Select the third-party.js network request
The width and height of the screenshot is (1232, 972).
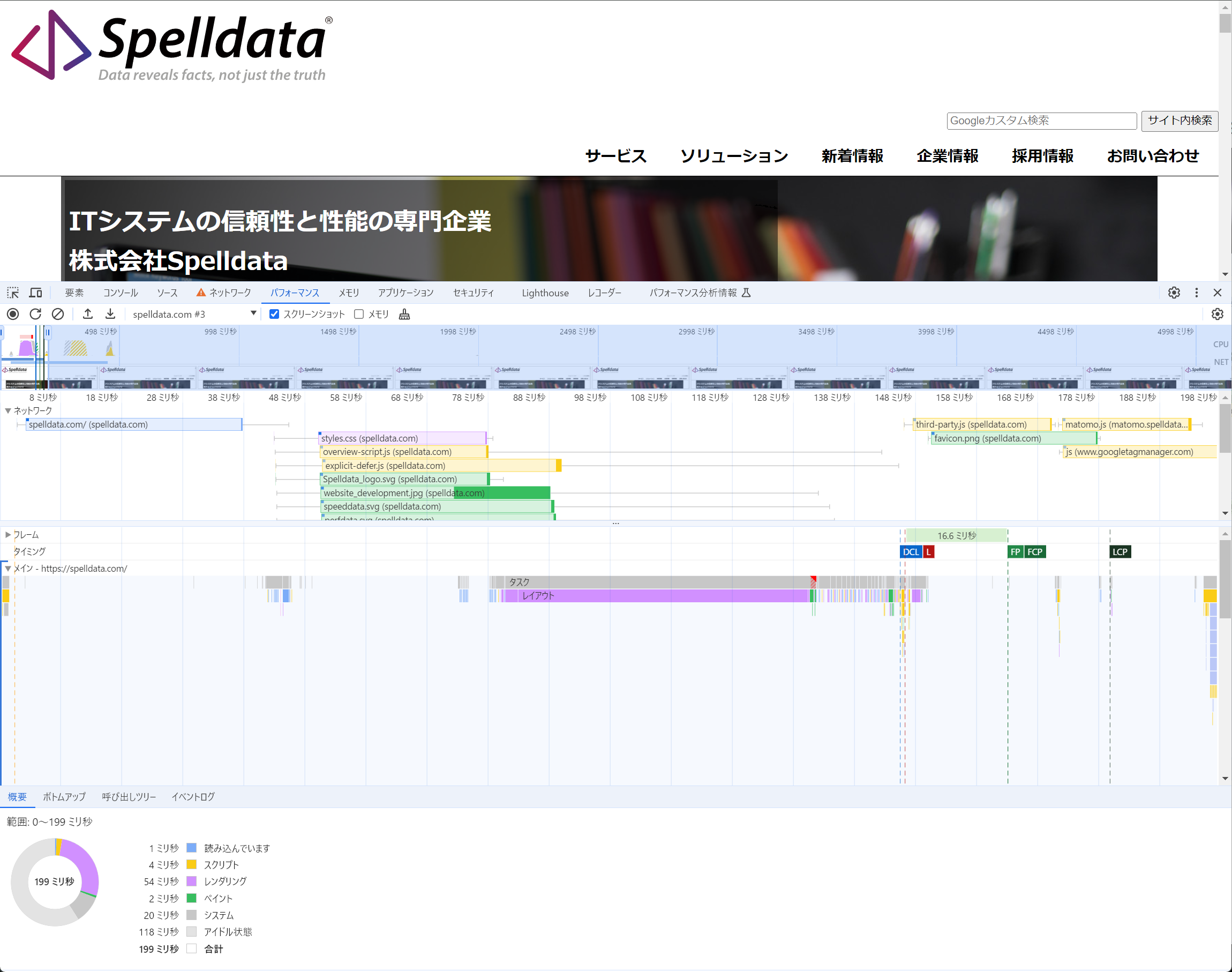point(982,424)
